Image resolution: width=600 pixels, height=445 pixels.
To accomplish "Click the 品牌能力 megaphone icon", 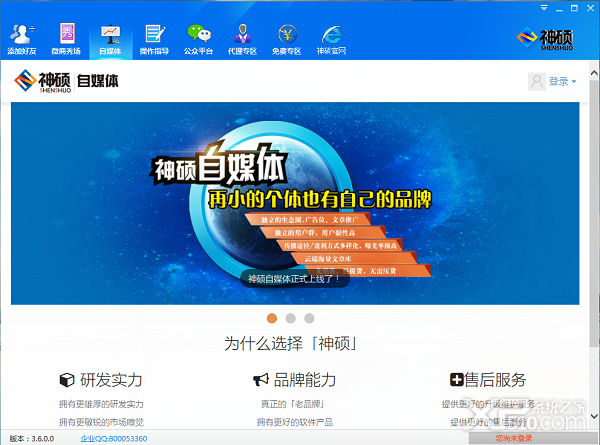I will click(261, 380).
